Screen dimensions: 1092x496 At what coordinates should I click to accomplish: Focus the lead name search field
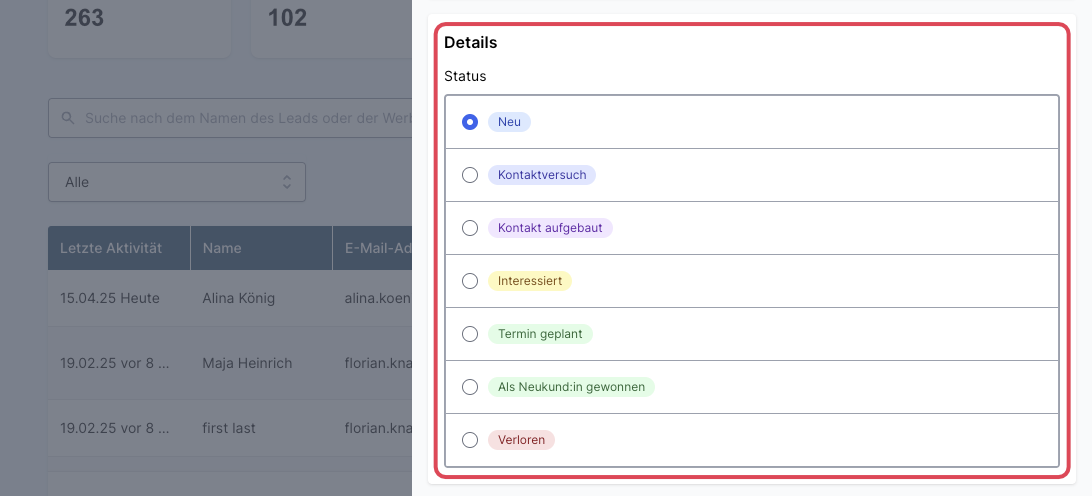tap(230, 118)
